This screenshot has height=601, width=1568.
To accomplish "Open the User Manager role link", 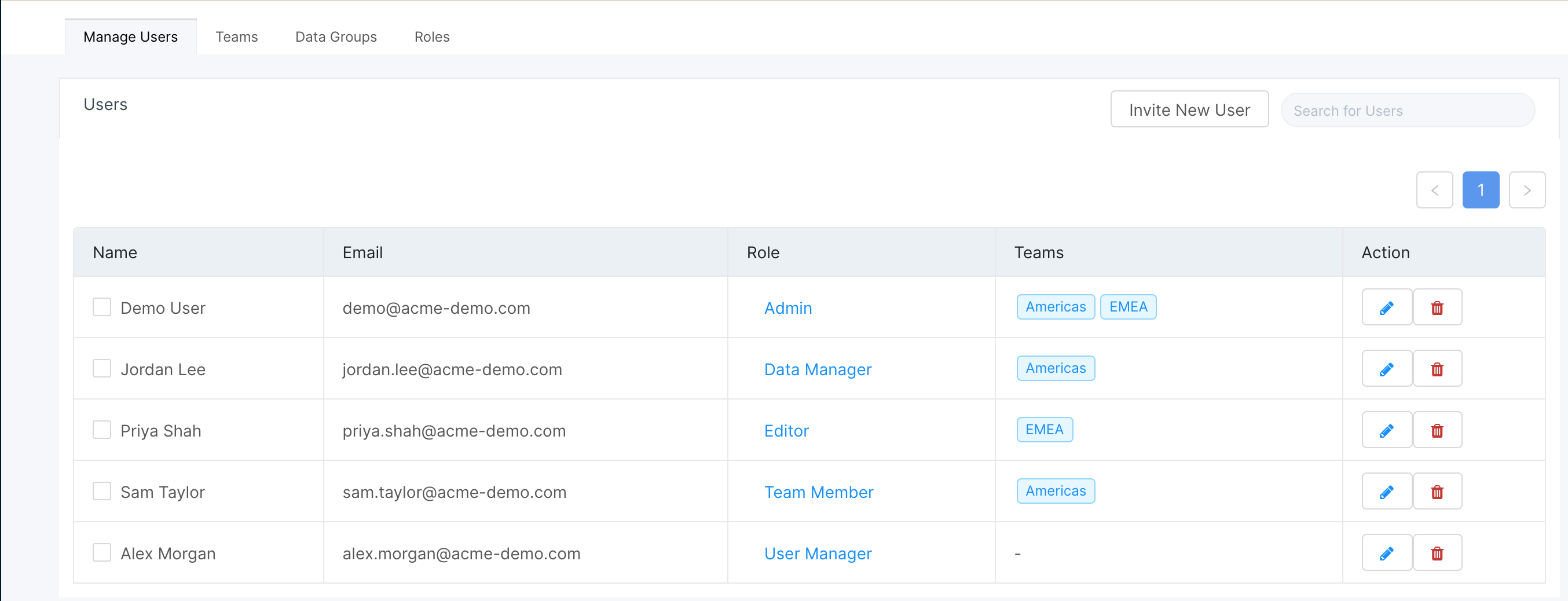I will (818, 554).
